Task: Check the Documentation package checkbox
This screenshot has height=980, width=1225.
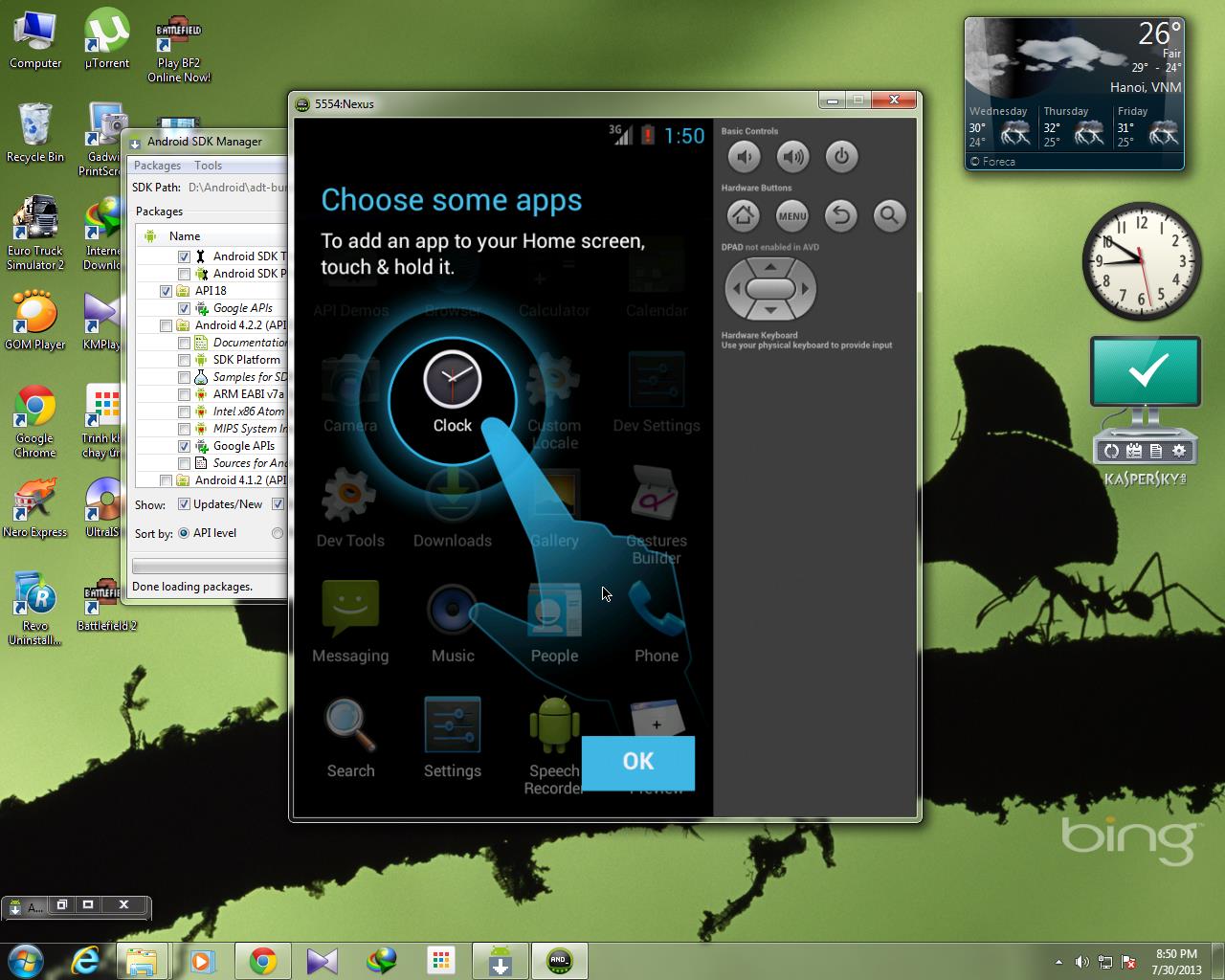Action: [x=184, y=343]
